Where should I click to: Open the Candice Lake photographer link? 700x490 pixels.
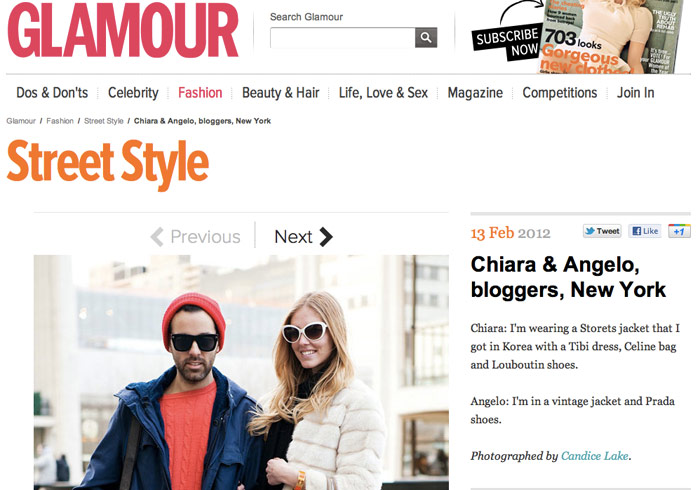(595, 456)
